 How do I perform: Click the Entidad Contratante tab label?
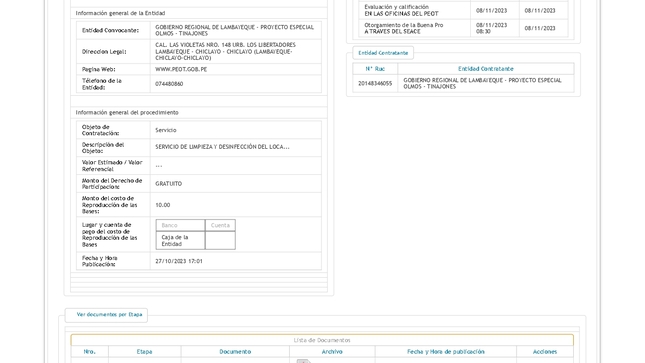(x=383, y=53)
